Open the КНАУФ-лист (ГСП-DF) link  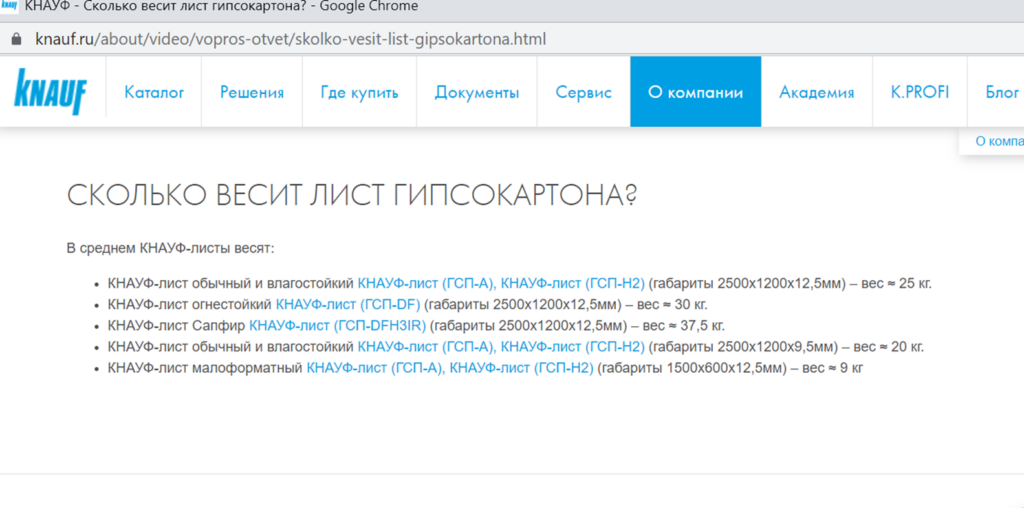click(x=348, y=304)
